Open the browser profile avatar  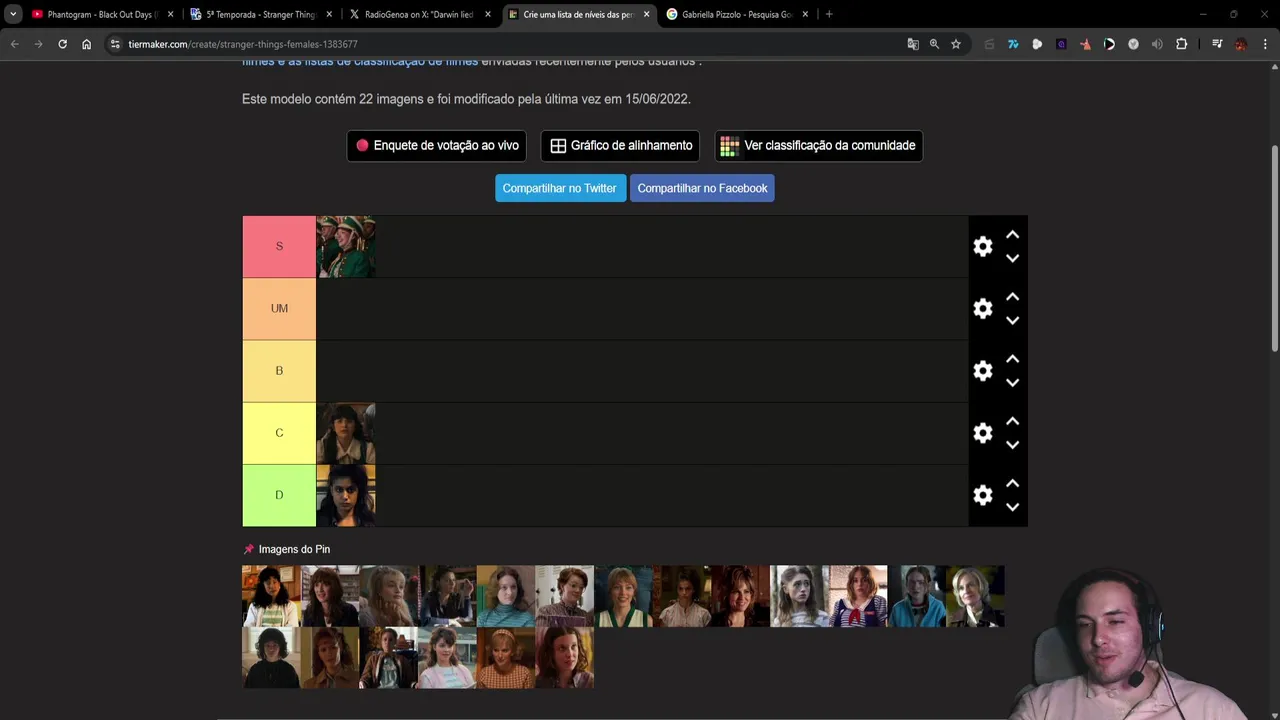click(x=1241, y=44)
